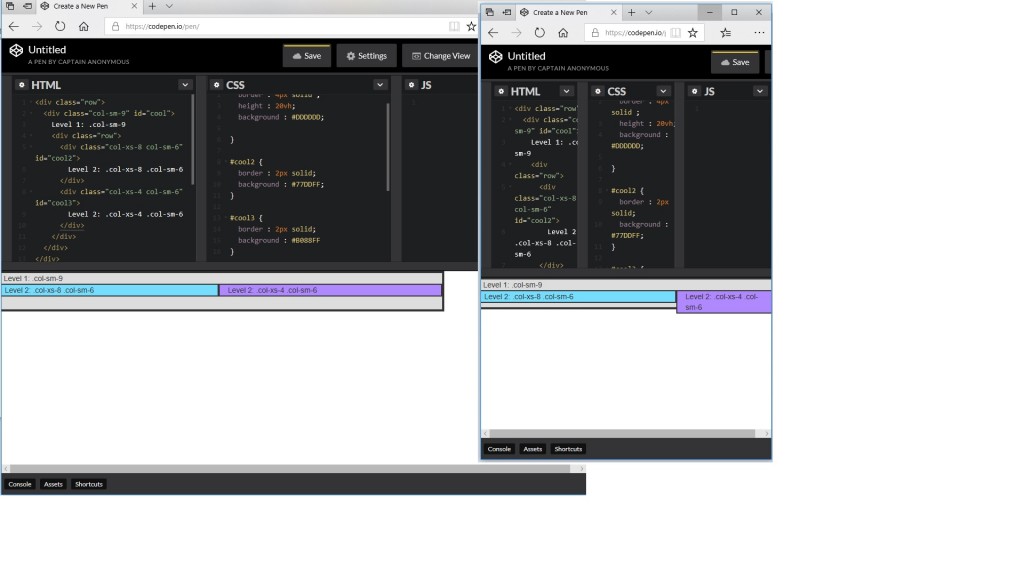1024x576 pixels.
Task: Go forward in the left browser window
Action: click(x=37, y=26)
